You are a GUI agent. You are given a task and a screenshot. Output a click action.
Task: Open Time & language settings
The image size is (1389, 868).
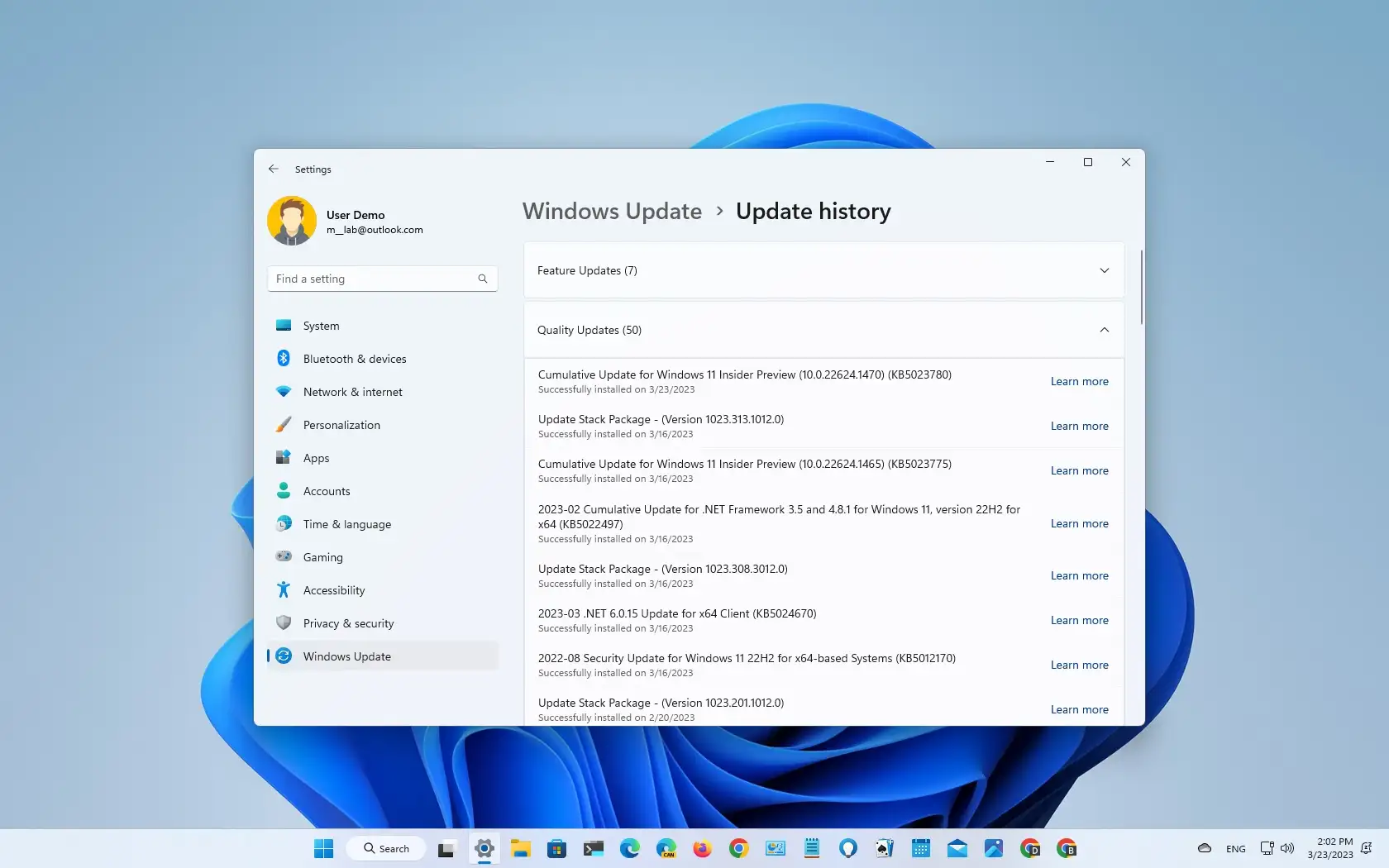coord(383,524)
